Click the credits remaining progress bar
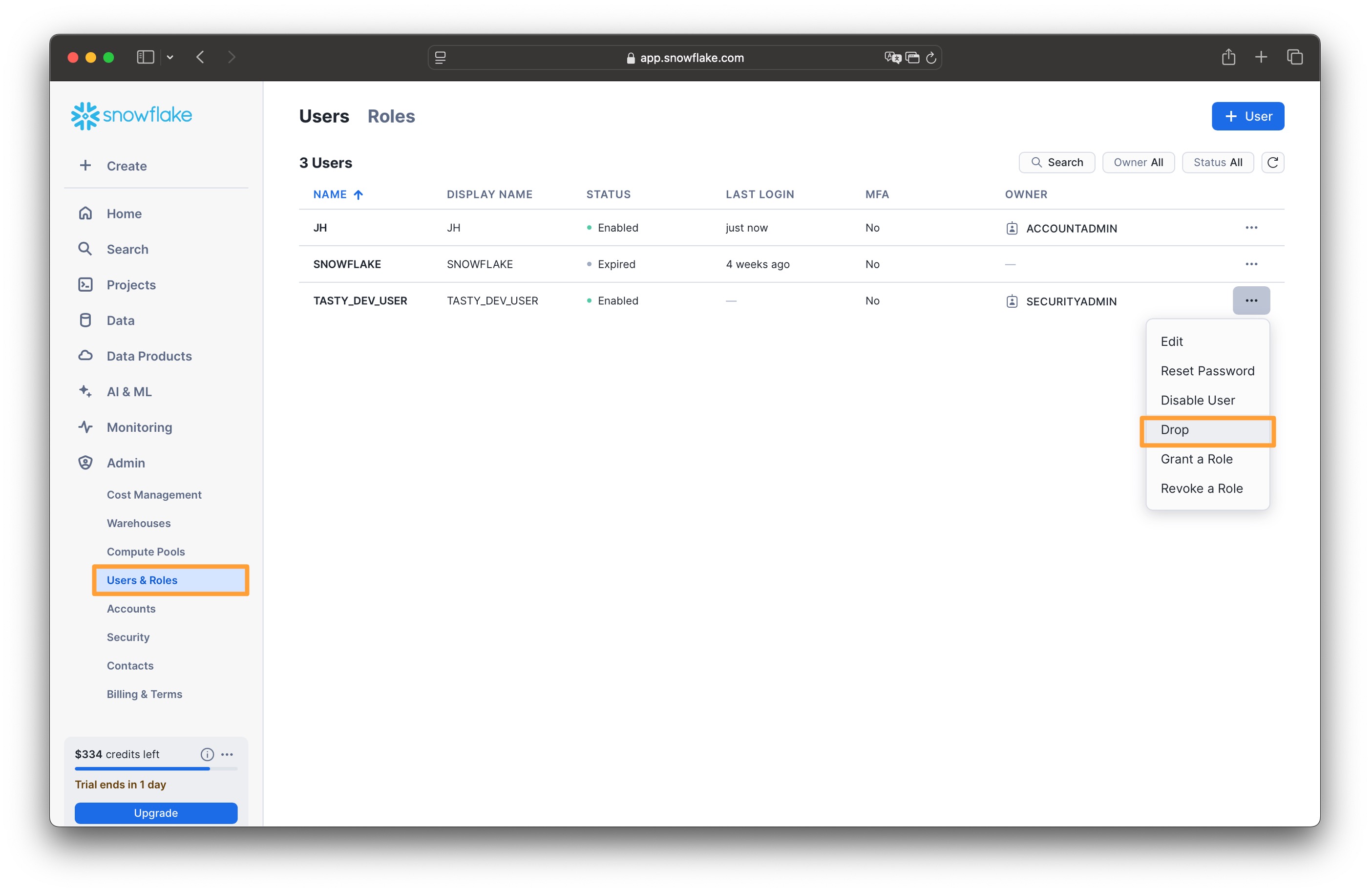Viewport: 1372px width, 893px height. 156,768
